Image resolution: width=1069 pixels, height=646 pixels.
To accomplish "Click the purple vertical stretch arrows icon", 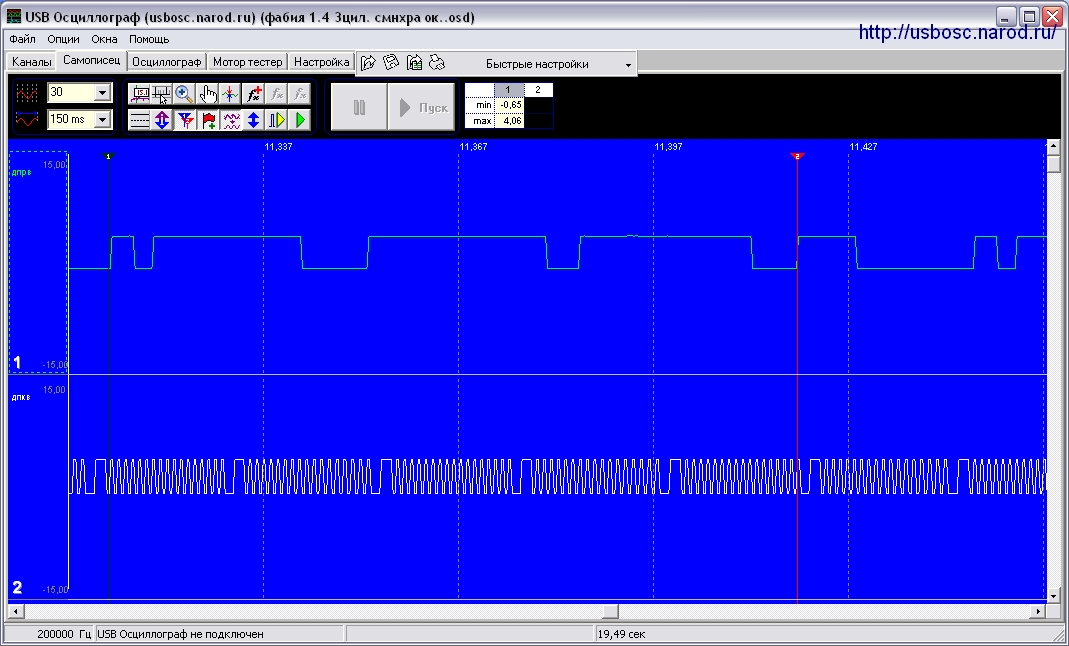I will tap(162, 120).
